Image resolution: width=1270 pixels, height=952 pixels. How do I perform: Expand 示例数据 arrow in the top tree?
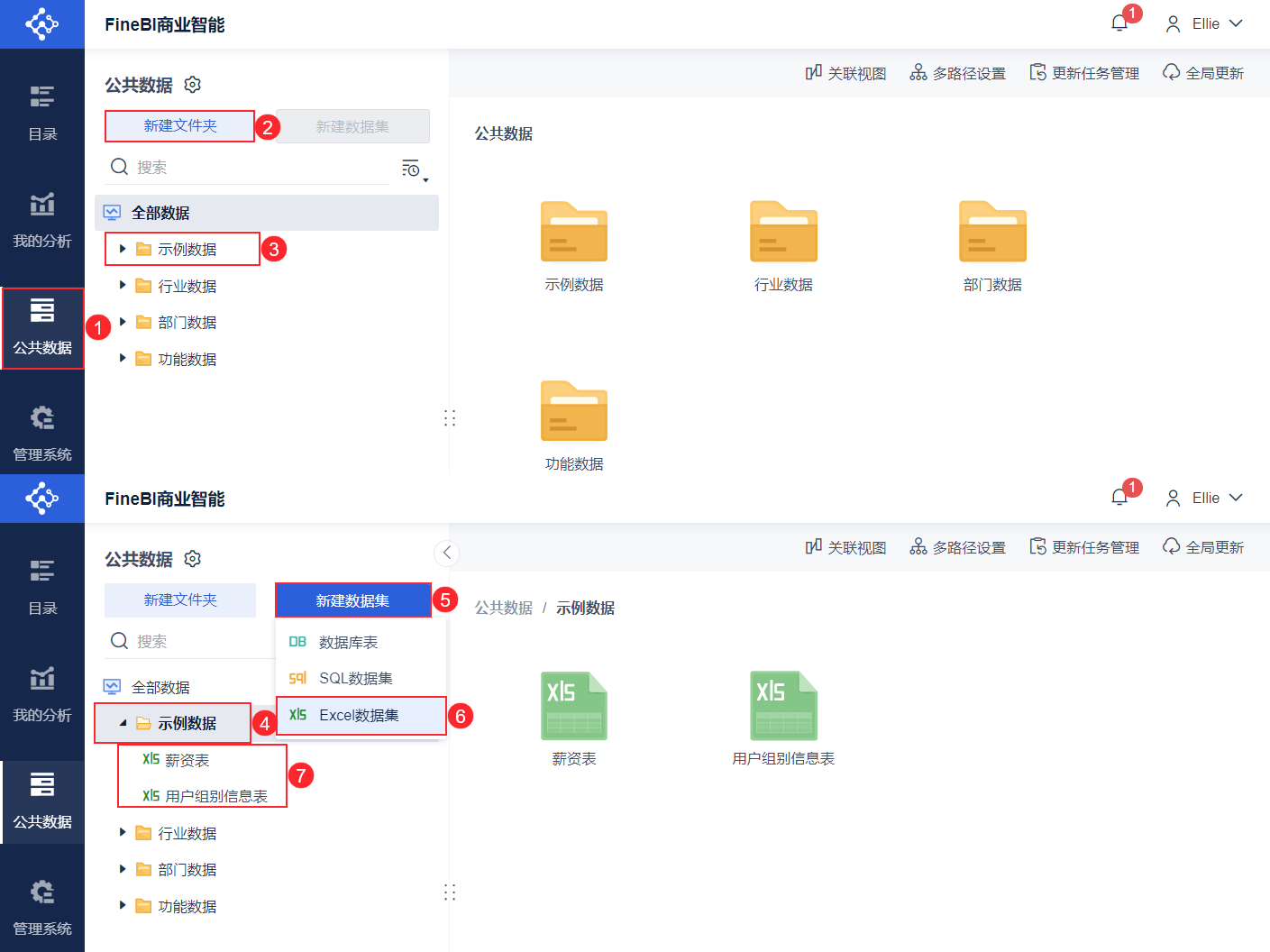pos(123,249)
